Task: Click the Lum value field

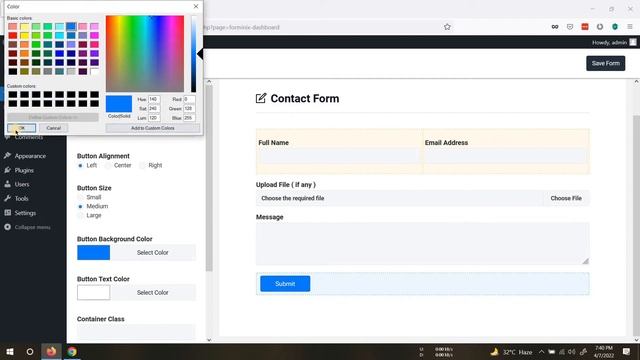Action: point(154,118)
